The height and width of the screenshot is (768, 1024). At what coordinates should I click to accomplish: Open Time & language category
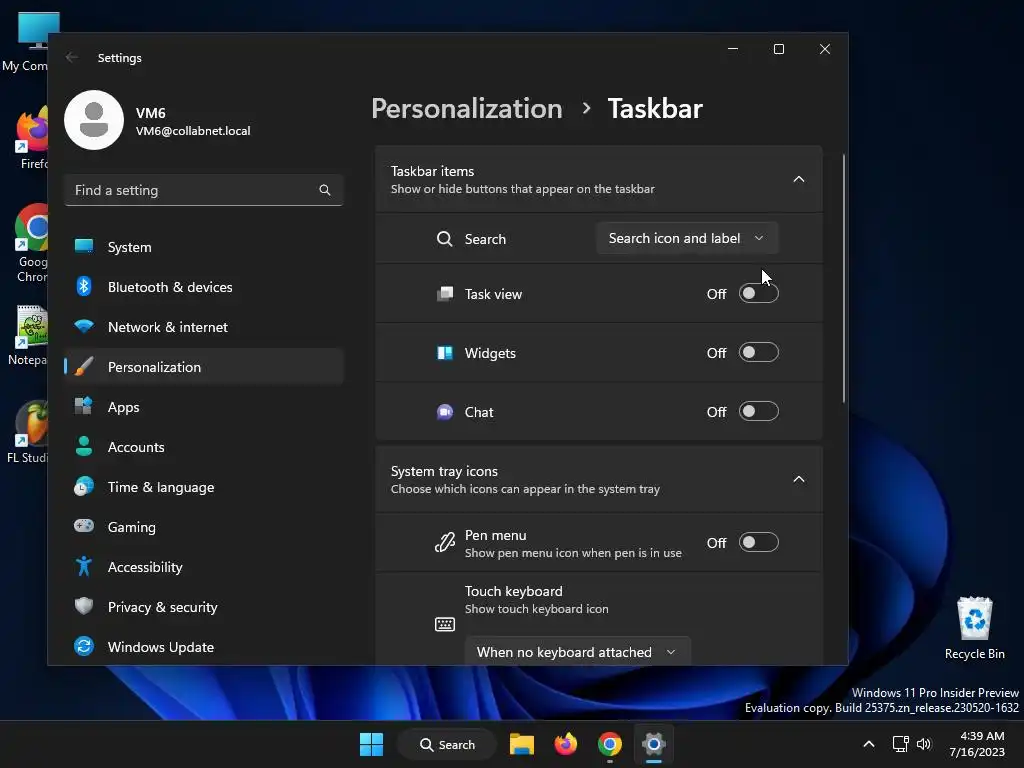coord(204,487)
